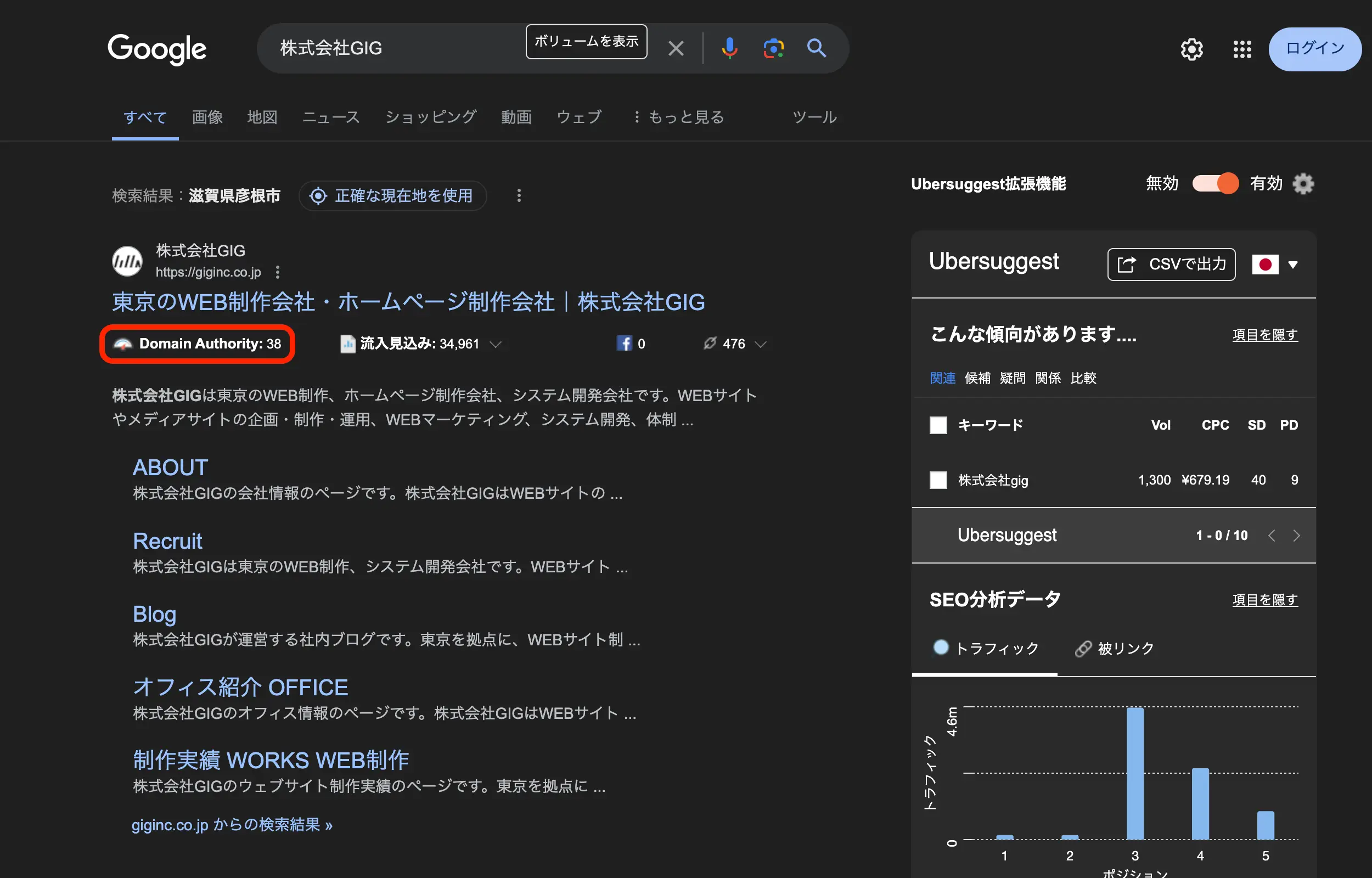
Task: Click the magnifier search icon
Action: [x=816, y=48]
